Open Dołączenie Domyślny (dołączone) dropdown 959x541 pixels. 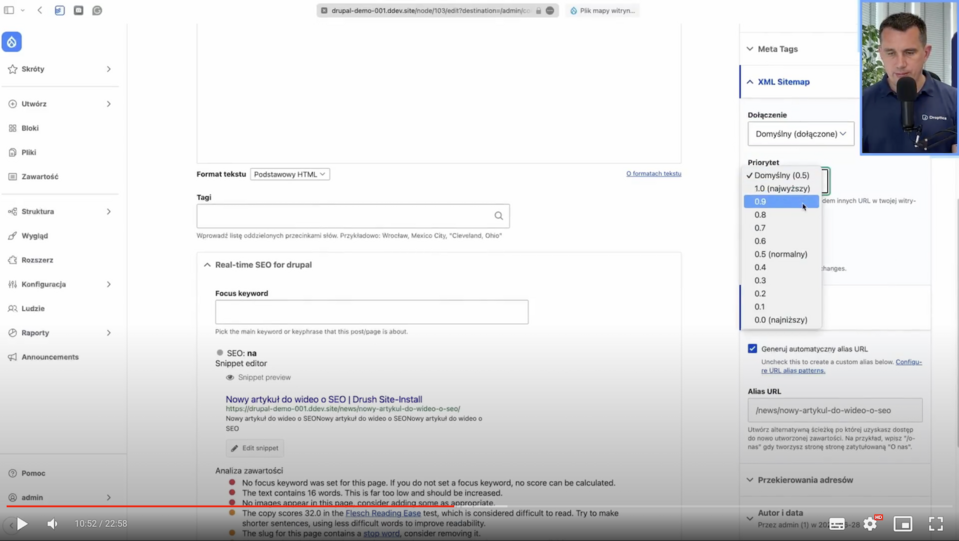pyautogui.click(x=801, y=134)
